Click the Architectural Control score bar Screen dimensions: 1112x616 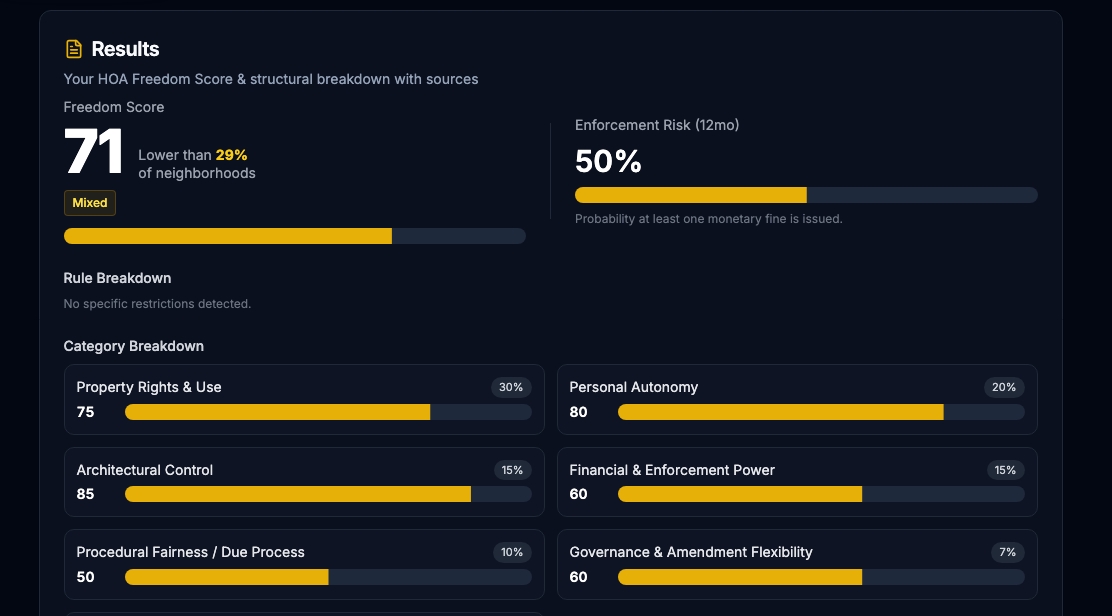click(328, 494)
